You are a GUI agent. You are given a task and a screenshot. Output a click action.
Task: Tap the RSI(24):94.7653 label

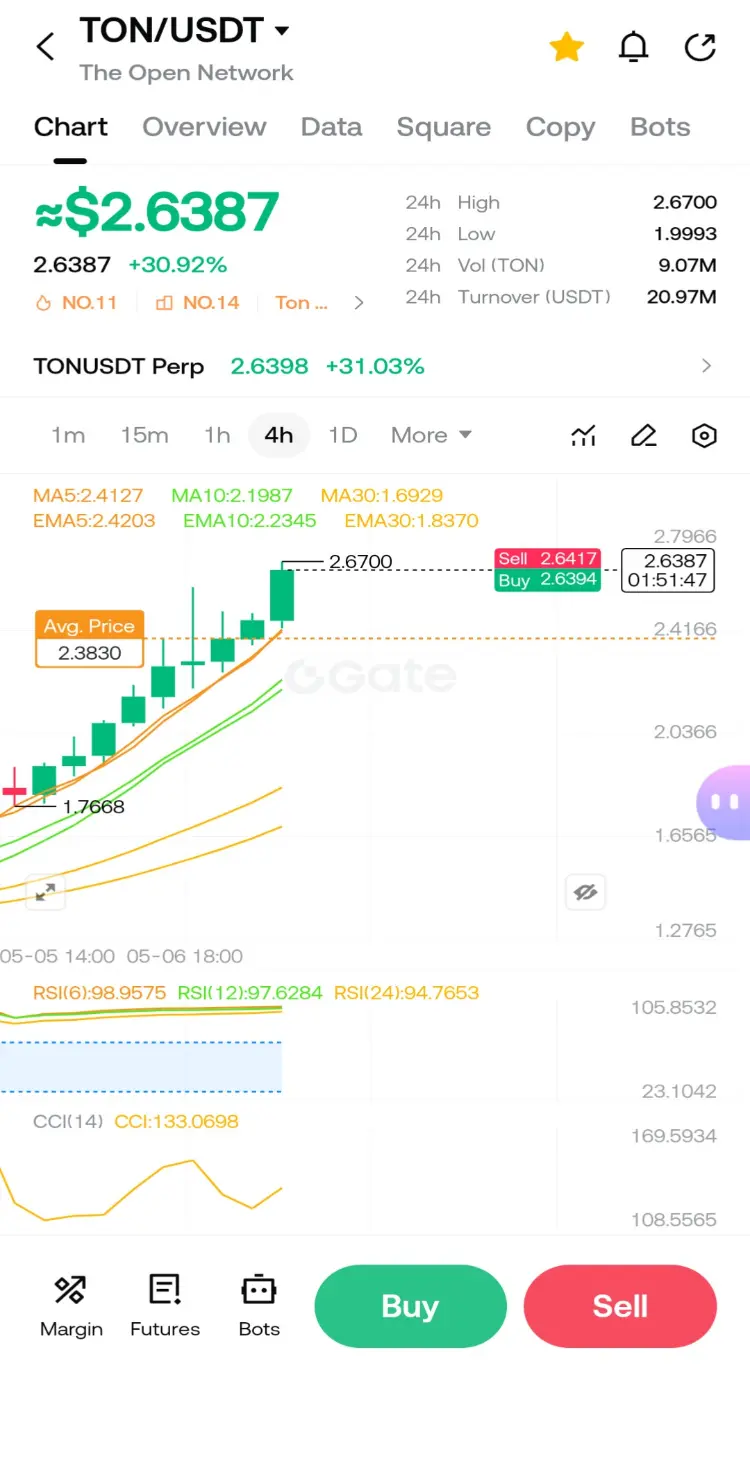click(x=406, y=993)
